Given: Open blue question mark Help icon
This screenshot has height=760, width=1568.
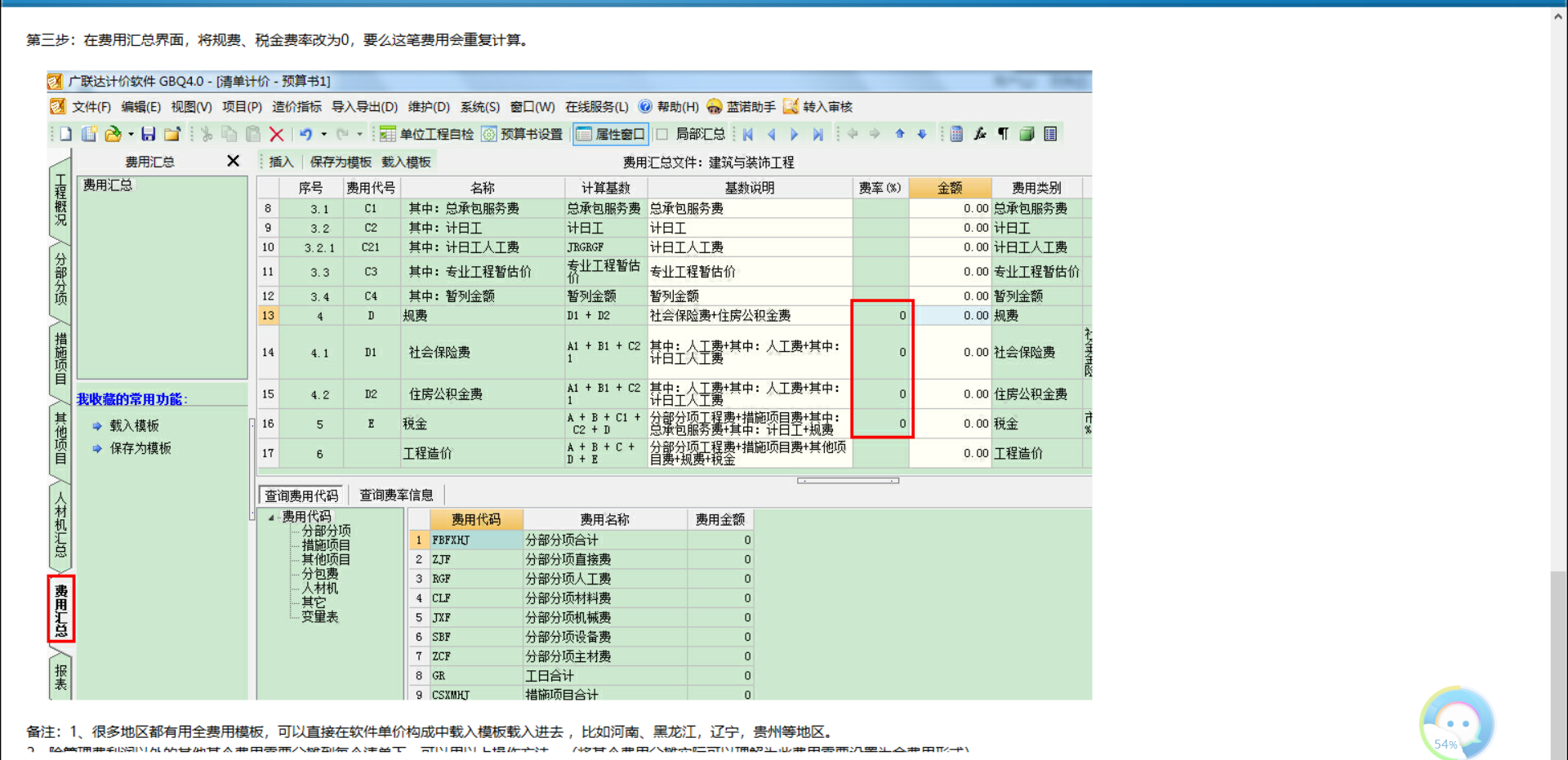Looking at the screenshot, I should click(x=645, y=106).
